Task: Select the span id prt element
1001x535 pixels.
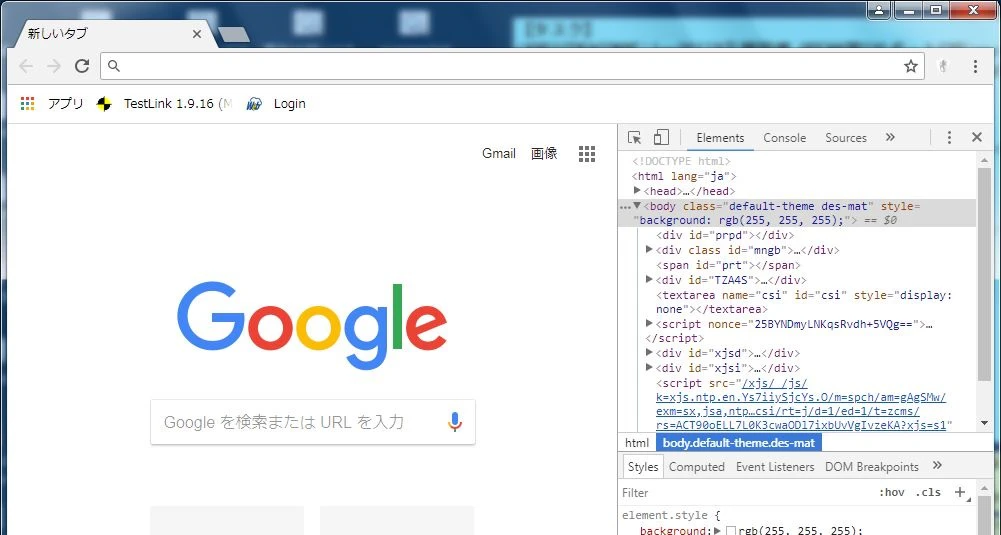Action: coord(728,265)
